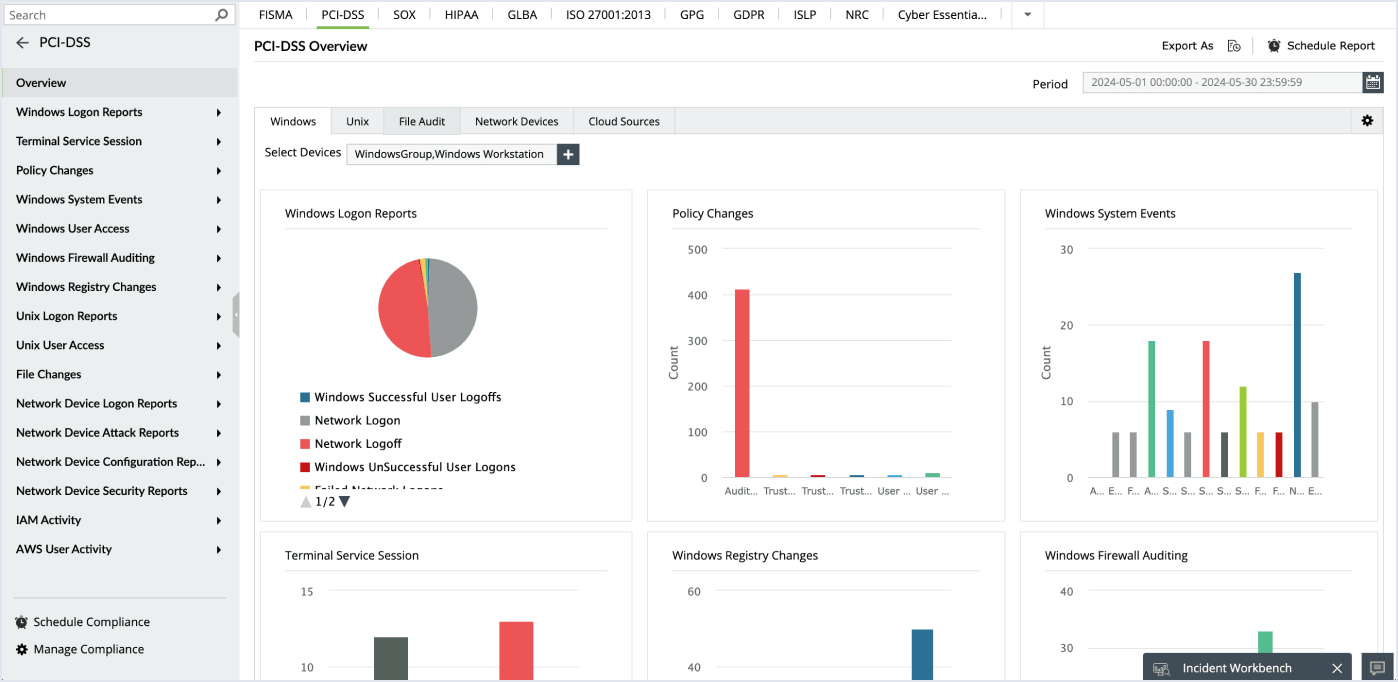Open the widget settings gear on the tab bar

tap(1367, 120)
